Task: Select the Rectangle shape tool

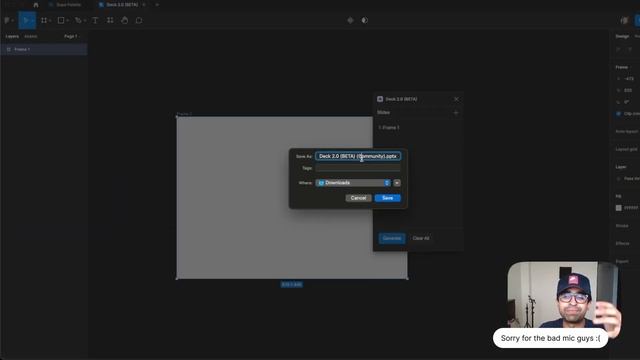Action: 61,20
